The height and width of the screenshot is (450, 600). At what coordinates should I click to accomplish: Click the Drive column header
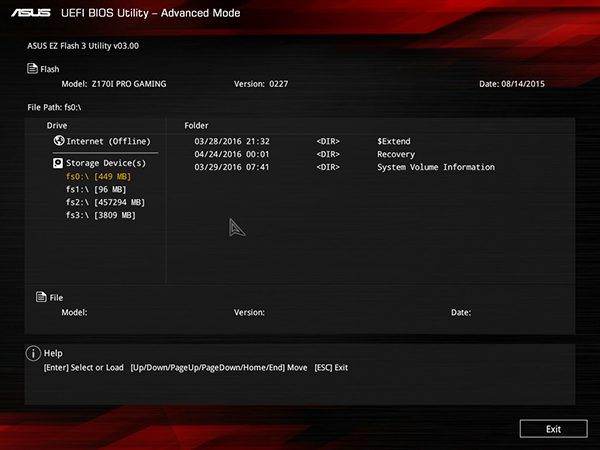57,126
